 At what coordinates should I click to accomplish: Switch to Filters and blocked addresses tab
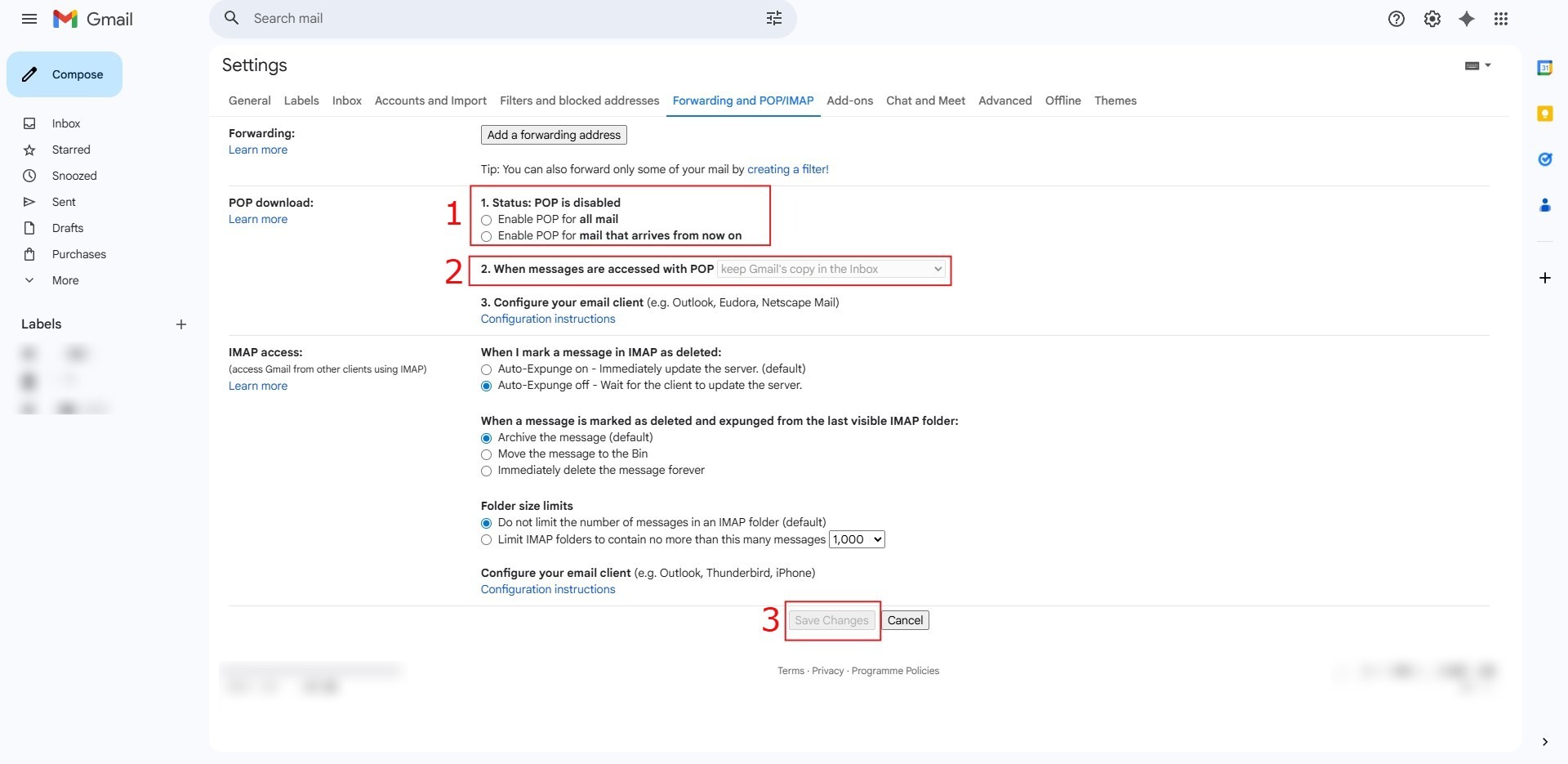point(579,101)
